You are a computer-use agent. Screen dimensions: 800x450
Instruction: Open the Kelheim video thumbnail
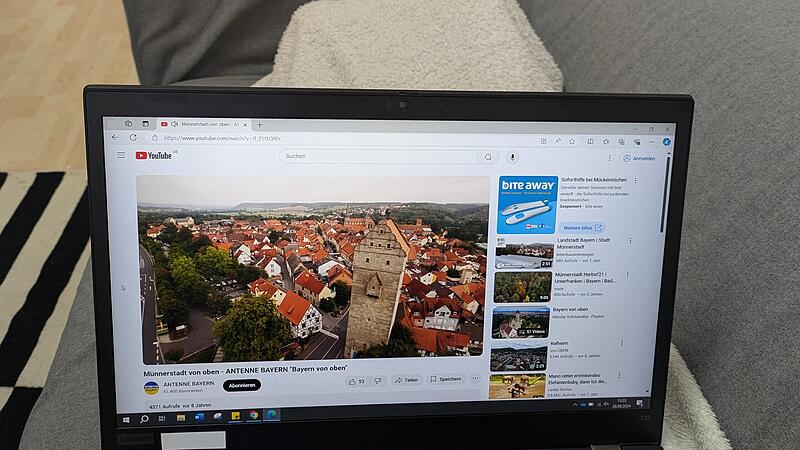(x=518, y=357)
